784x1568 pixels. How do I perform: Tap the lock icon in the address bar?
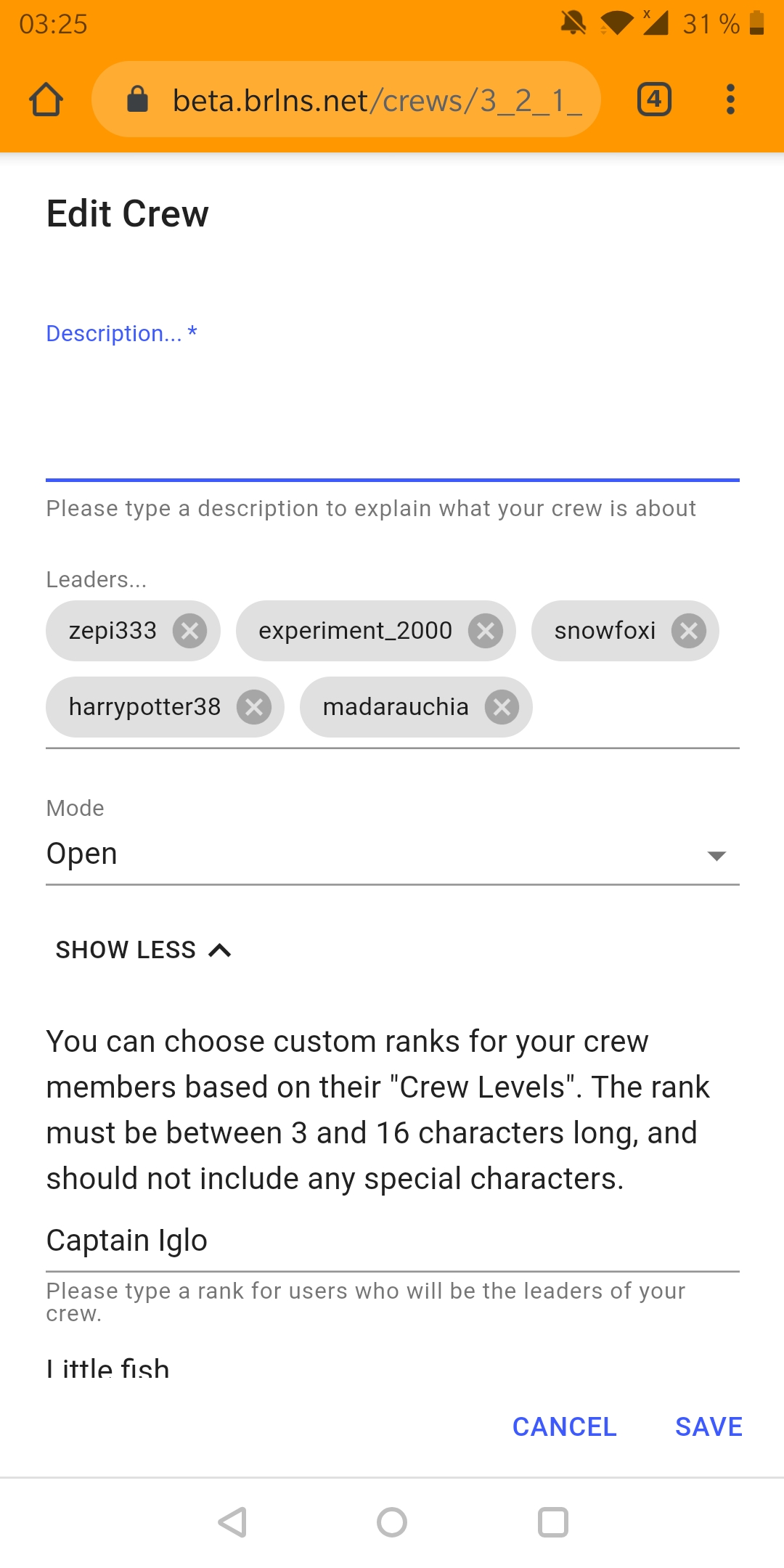(137, 99)
